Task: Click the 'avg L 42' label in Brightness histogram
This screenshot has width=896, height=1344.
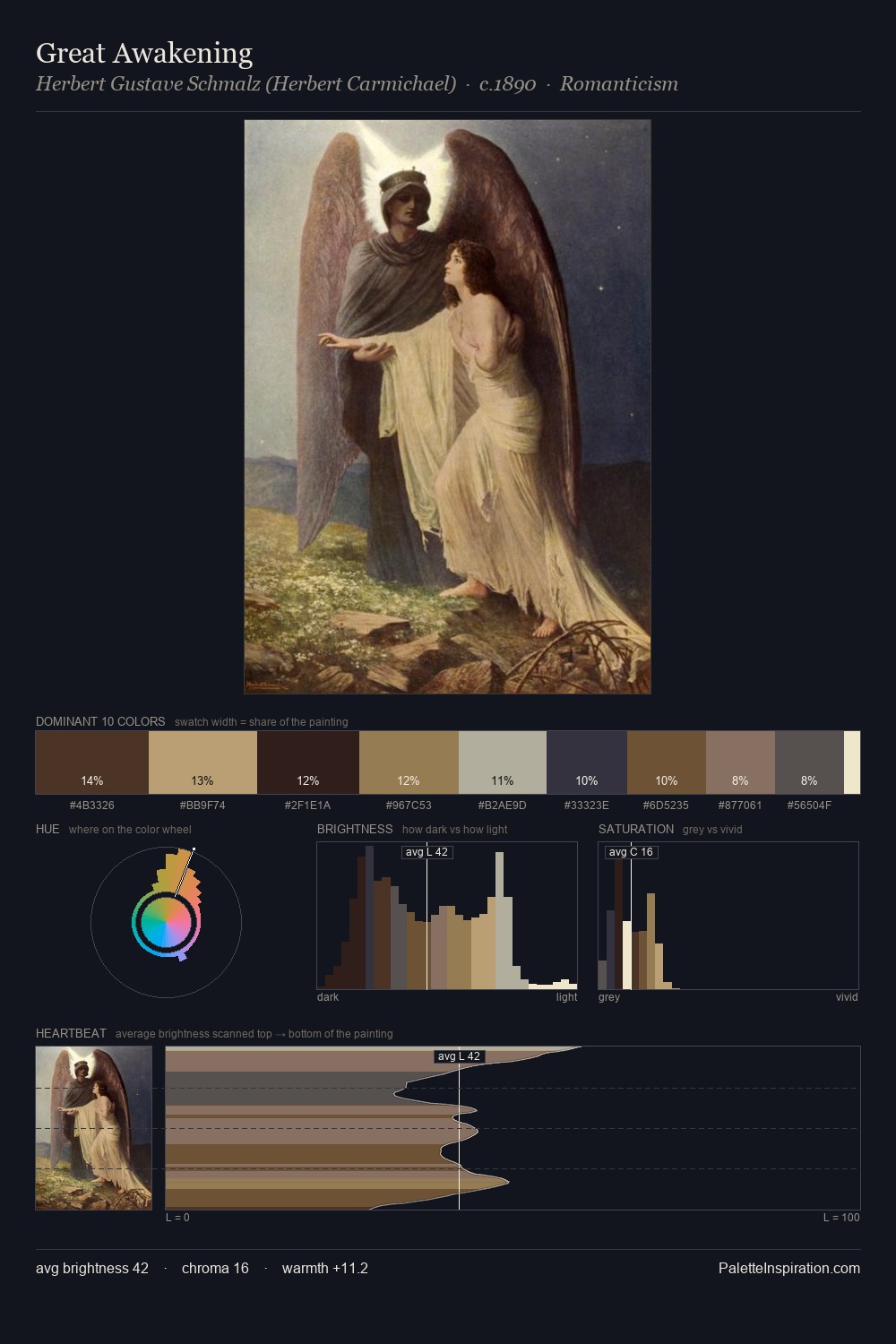Action: (426, 852)
